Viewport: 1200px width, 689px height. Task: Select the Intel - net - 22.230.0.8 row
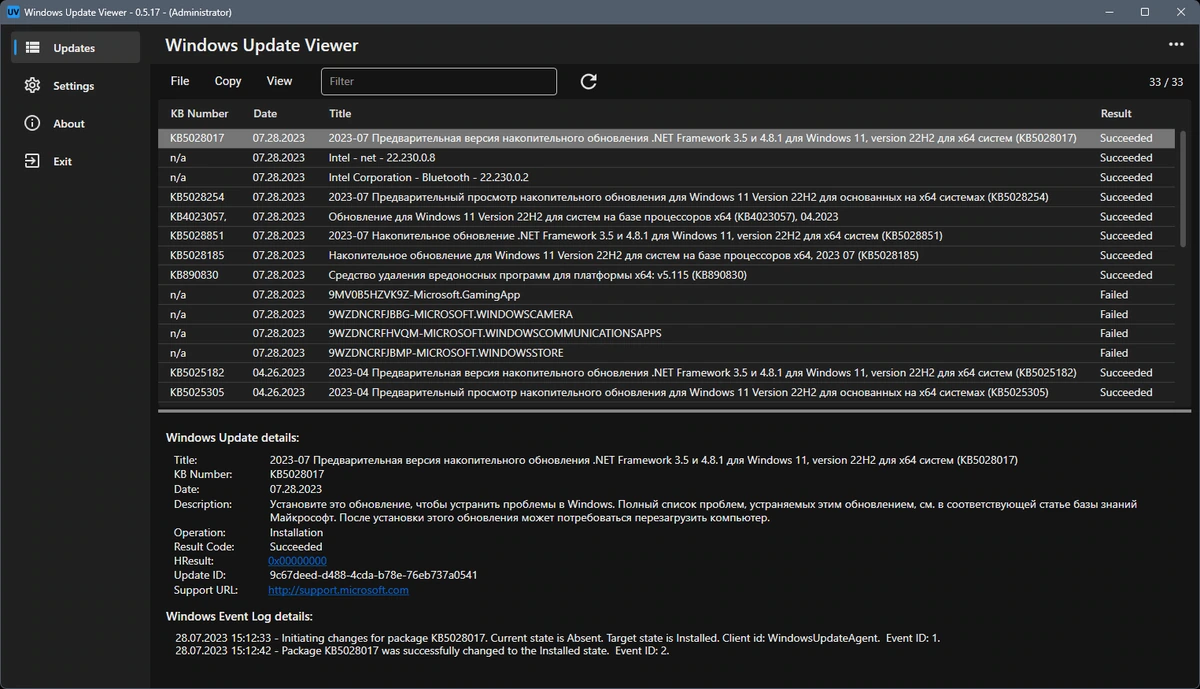[667, 158]
